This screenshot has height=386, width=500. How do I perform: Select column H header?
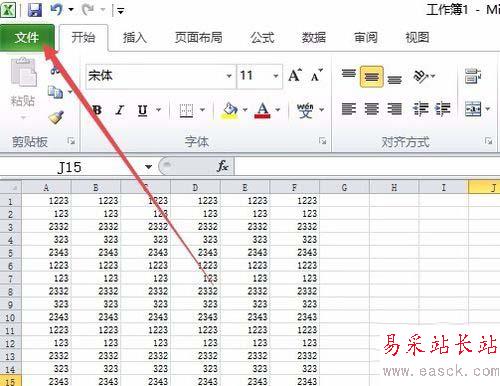(394, 187)
